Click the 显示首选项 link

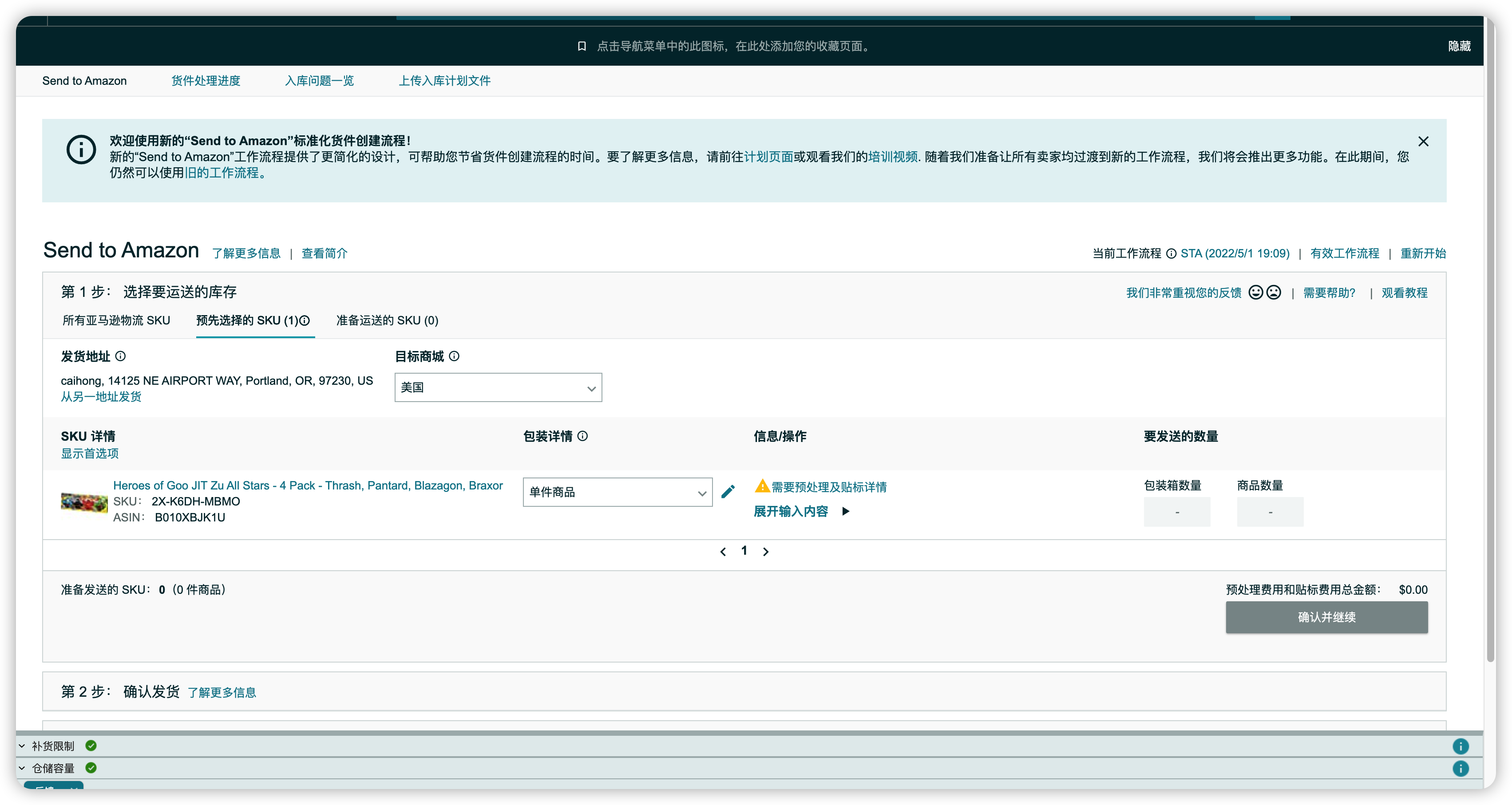(90, 454)
